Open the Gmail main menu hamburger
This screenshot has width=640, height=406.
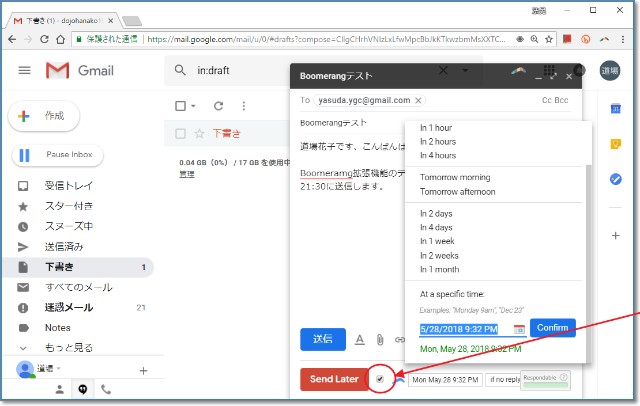point(25,70)
